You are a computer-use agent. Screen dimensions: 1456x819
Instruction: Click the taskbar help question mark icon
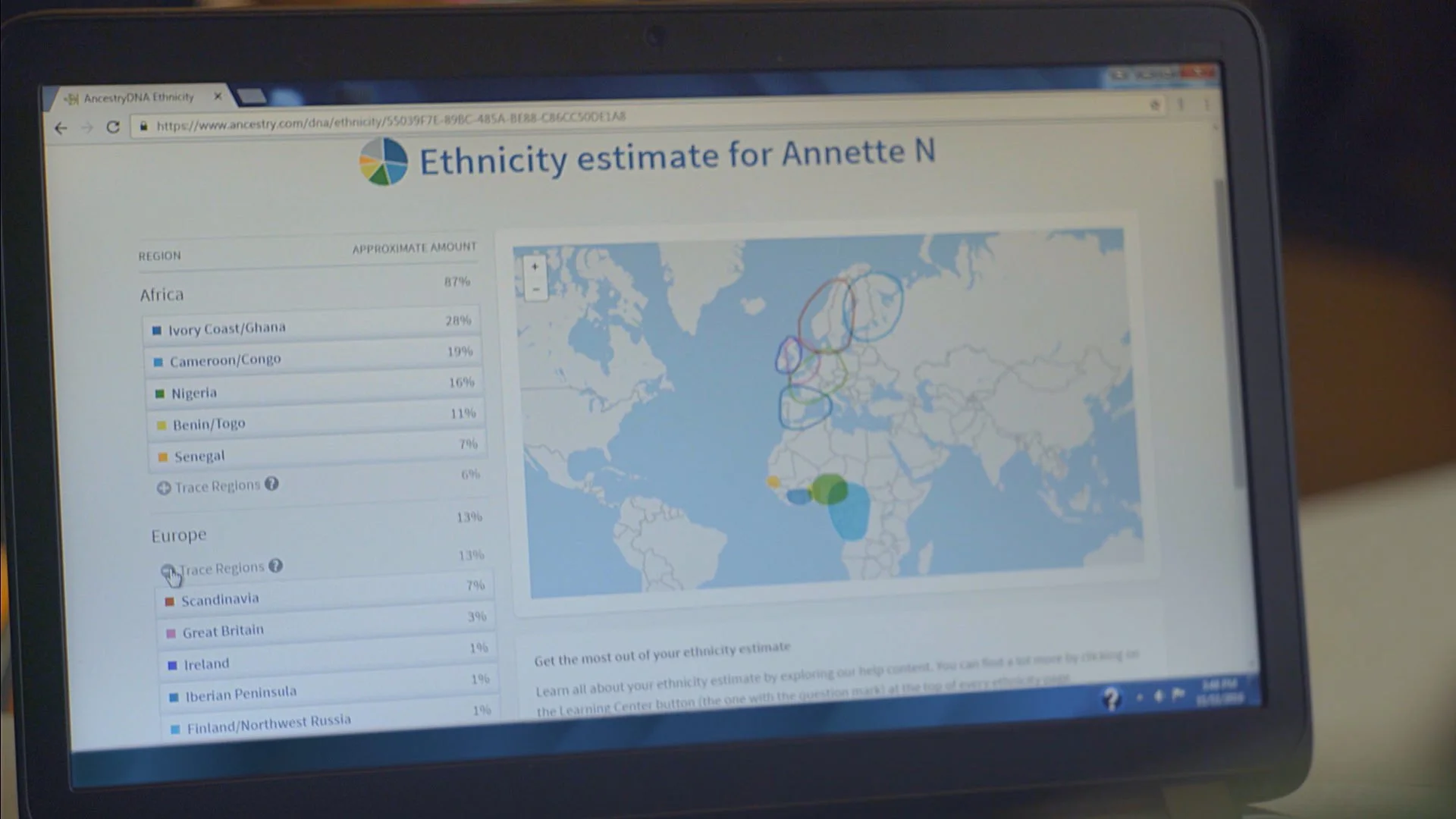pyautogui.click(x=1111, y=698)
